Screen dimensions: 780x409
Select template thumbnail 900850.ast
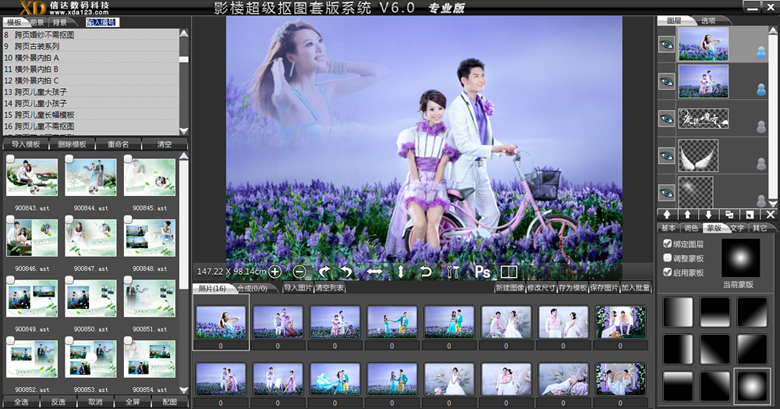(91, 298)
